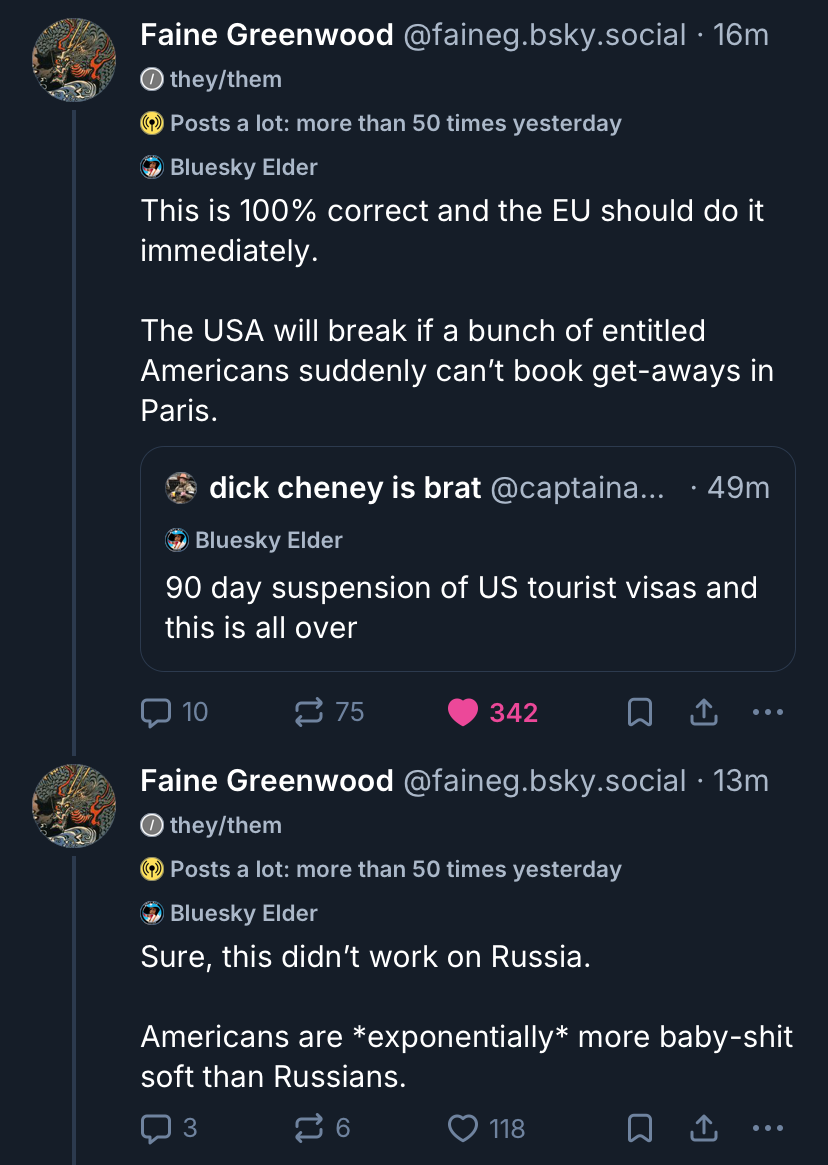Open the quoted post about US tourist visas

pos(467,608)
